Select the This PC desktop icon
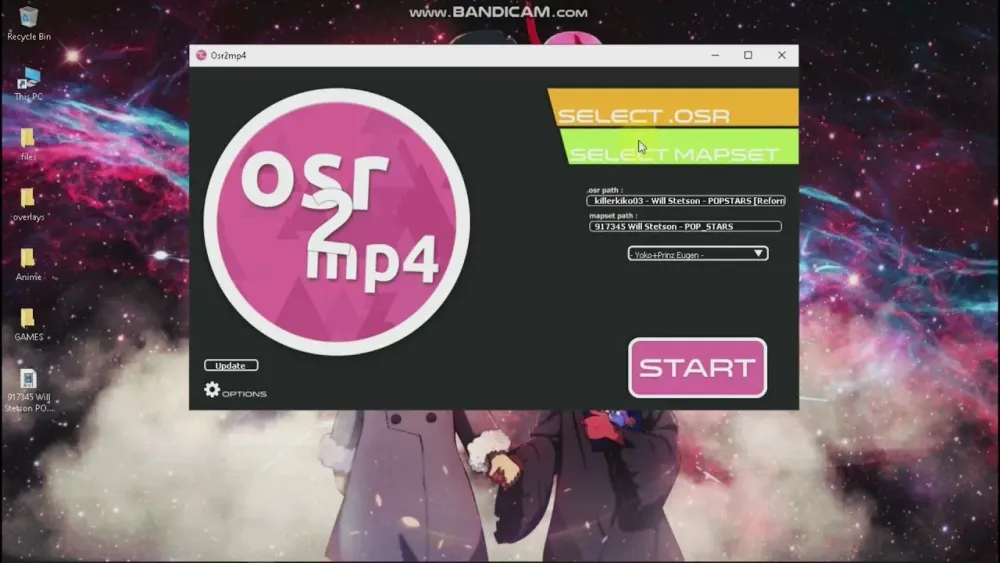1000x563 pixels. [x=29, y=84]
